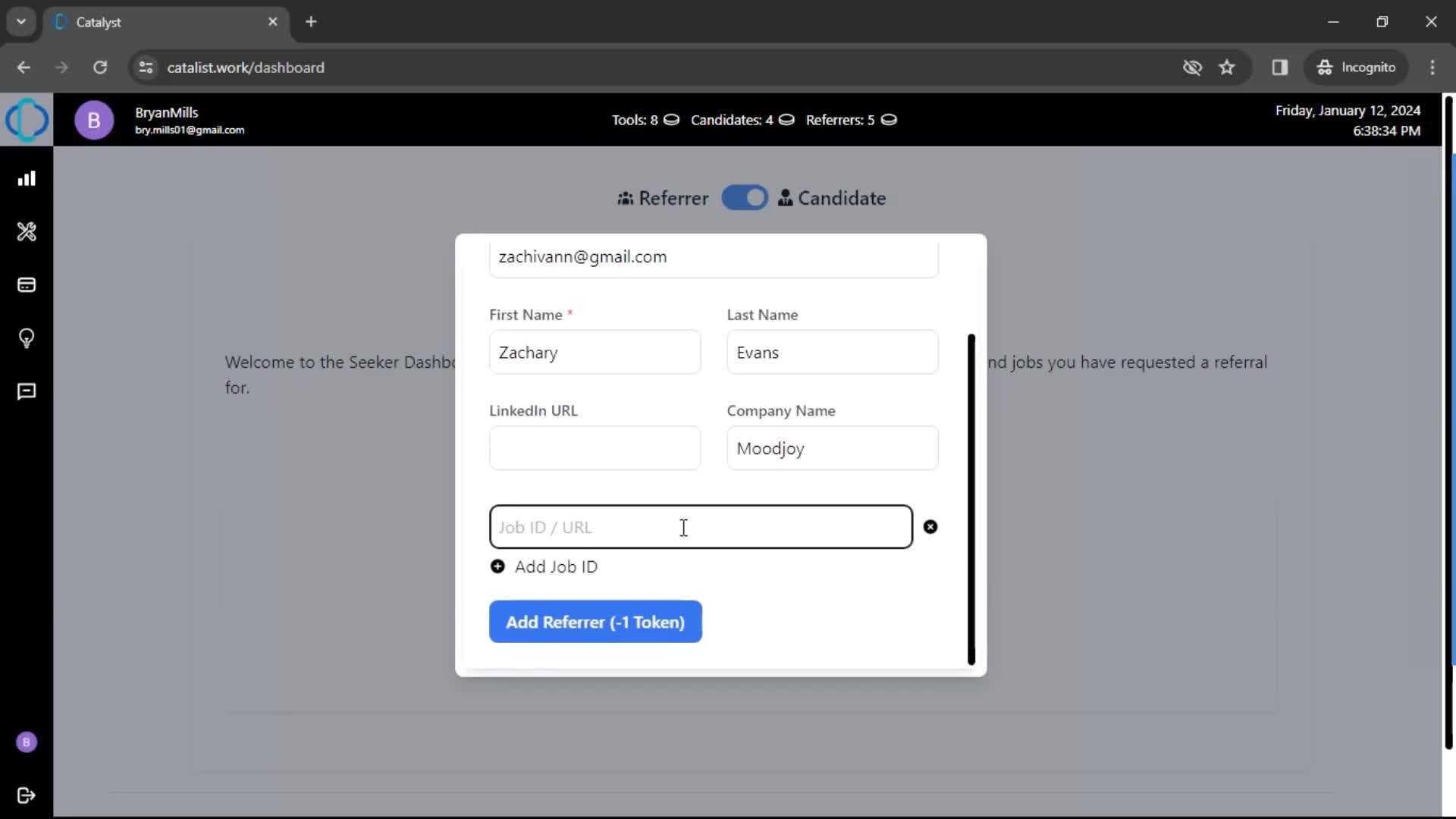Select the navigation/arrow icon bottom sidebar
This screenshot has height=819, width=1456.
tap(27, 795)
